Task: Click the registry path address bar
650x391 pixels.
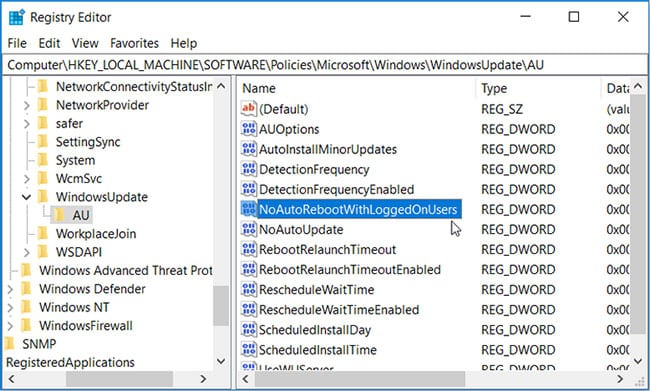Action: click(325, 65)
